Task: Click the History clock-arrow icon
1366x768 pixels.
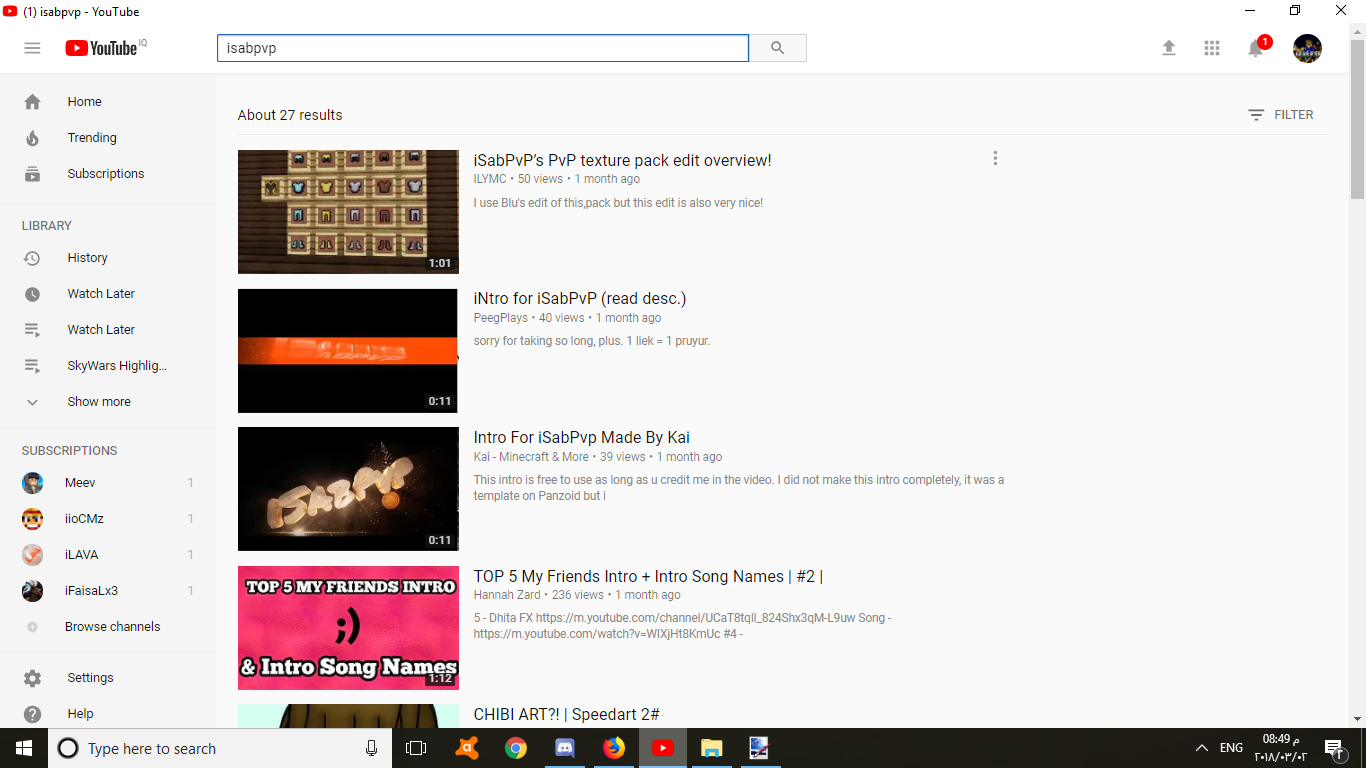Action: click(32, 258)
